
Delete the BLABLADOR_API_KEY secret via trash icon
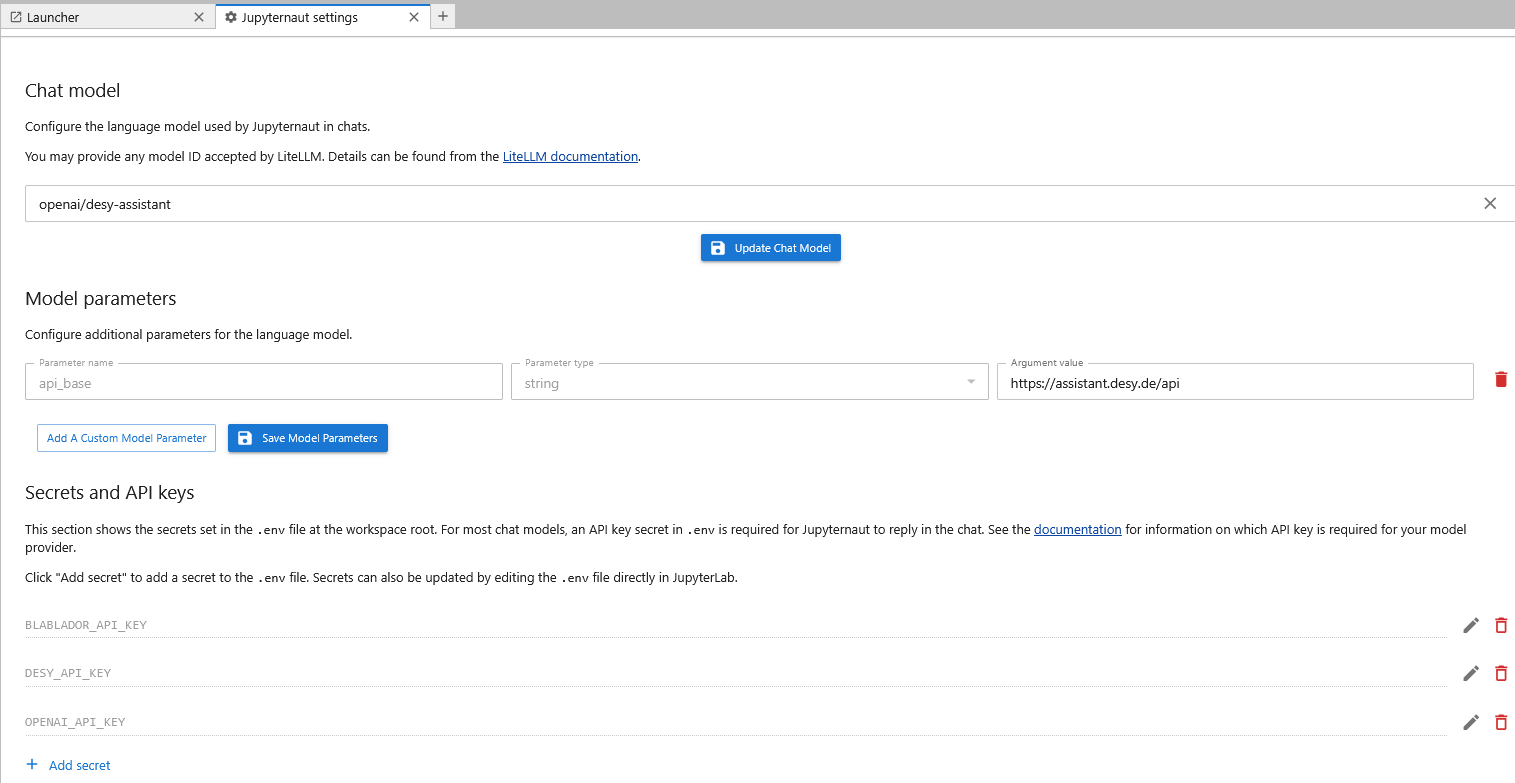(x=1500, y=625)
